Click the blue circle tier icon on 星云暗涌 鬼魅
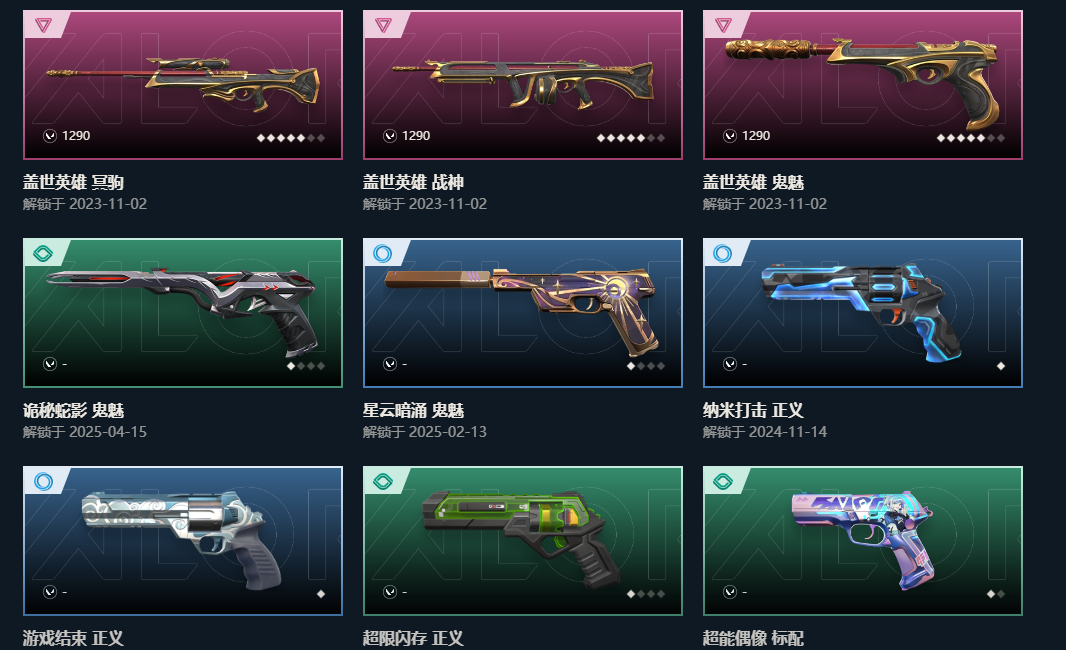The height and width of the screenshot is (650, 1066). pyautogui.click(x=383, y=254)
